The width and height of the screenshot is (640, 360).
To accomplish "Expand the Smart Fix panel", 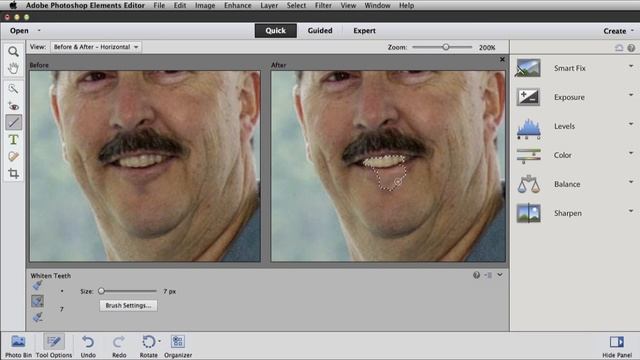I will [631, 66].
